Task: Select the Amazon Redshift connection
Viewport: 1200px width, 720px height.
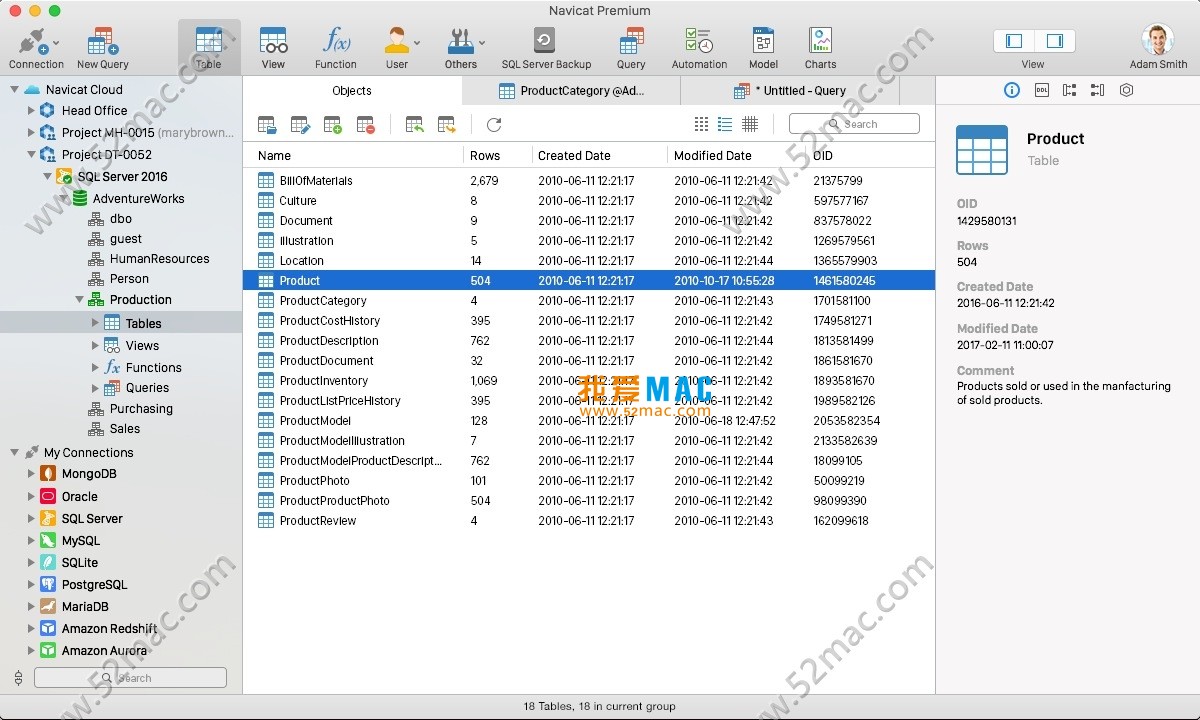Action: [109, 629]
